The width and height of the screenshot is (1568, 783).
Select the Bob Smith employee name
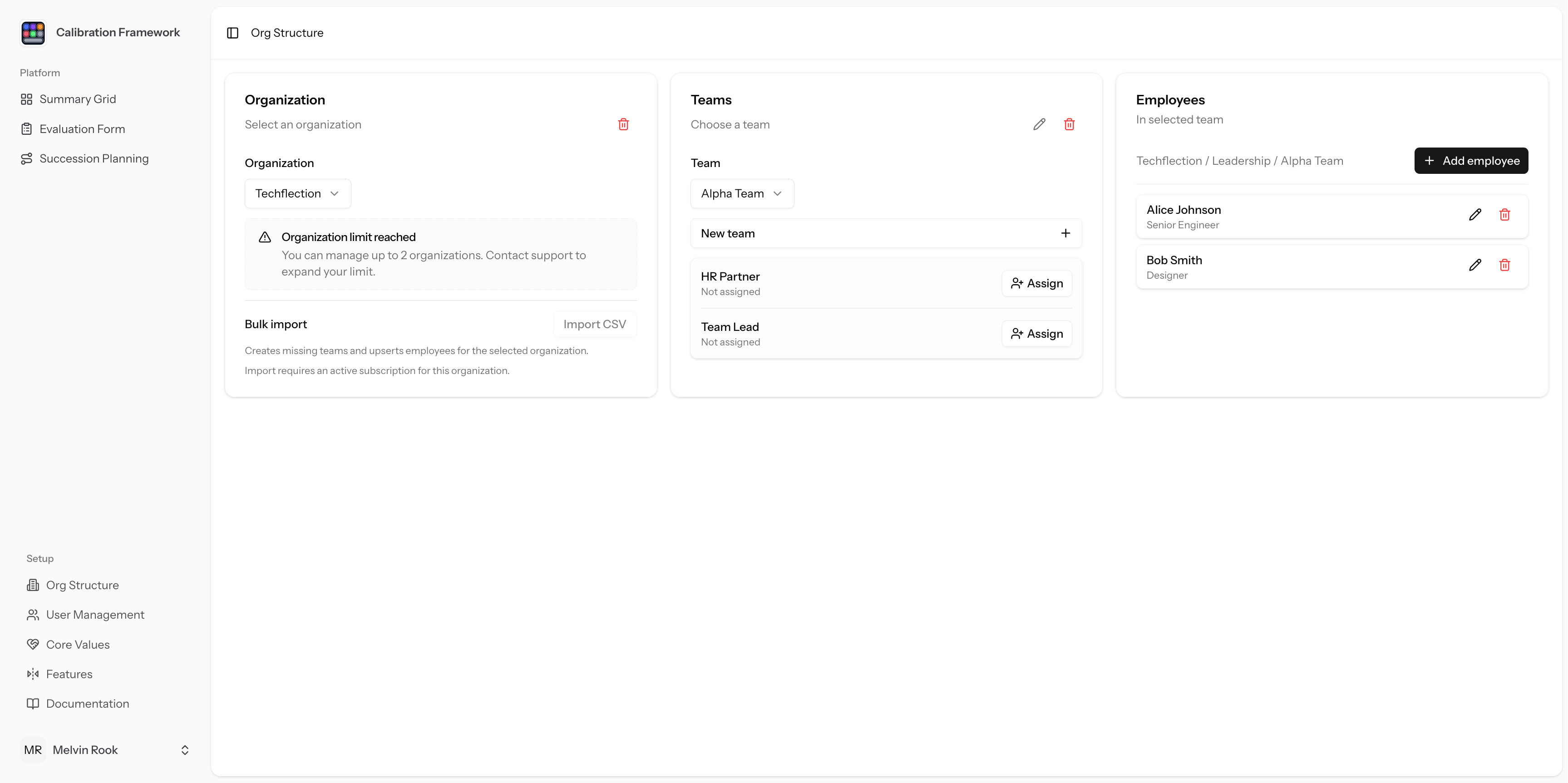(1174, 261)
